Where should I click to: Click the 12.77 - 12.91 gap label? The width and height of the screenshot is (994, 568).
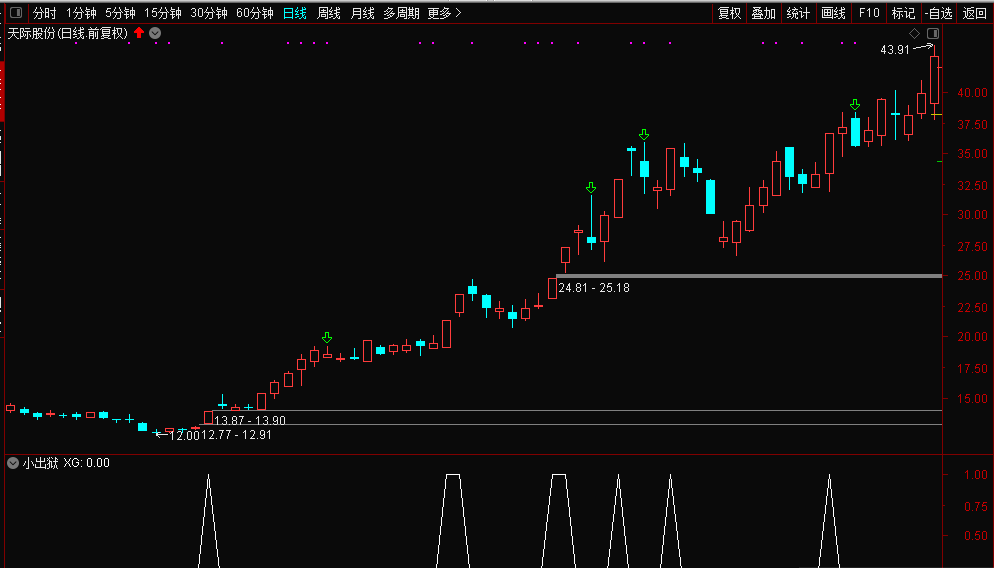236,435
